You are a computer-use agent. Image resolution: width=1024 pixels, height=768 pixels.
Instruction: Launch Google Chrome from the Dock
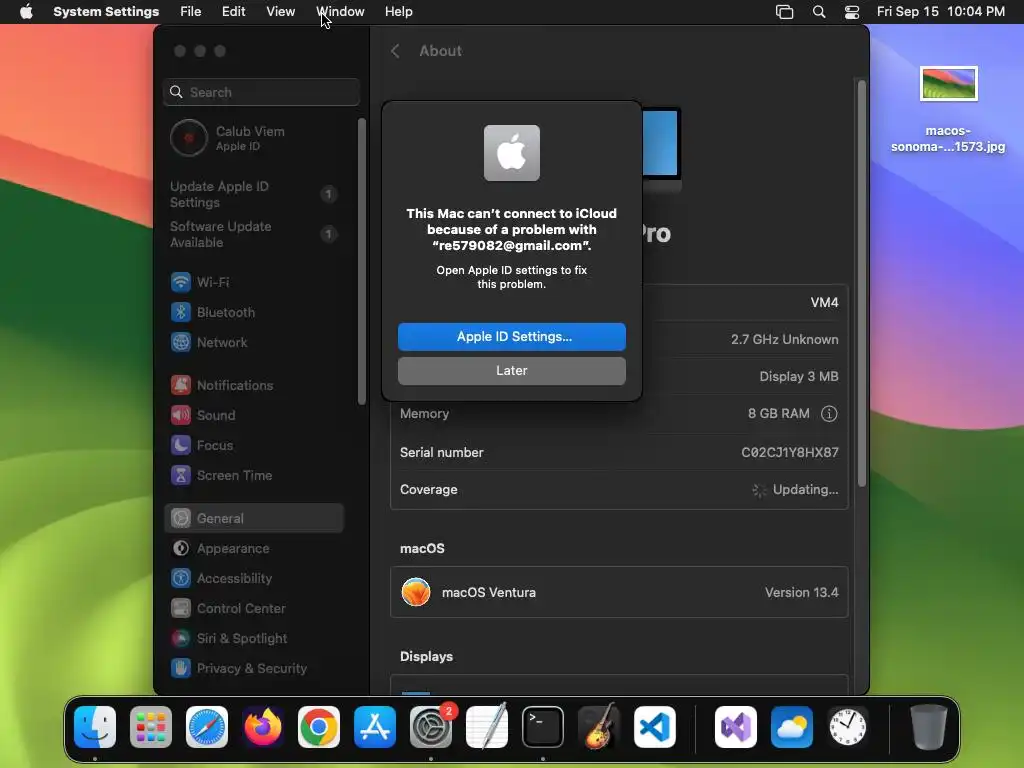pos(319,727)
